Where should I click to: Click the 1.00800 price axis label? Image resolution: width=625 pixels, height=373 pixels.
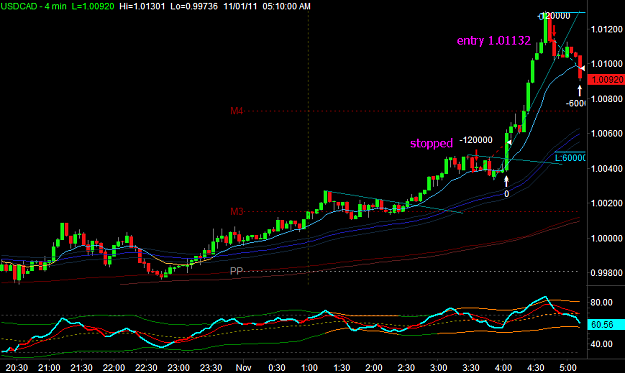pyautogui.click(x=606, y=99)
